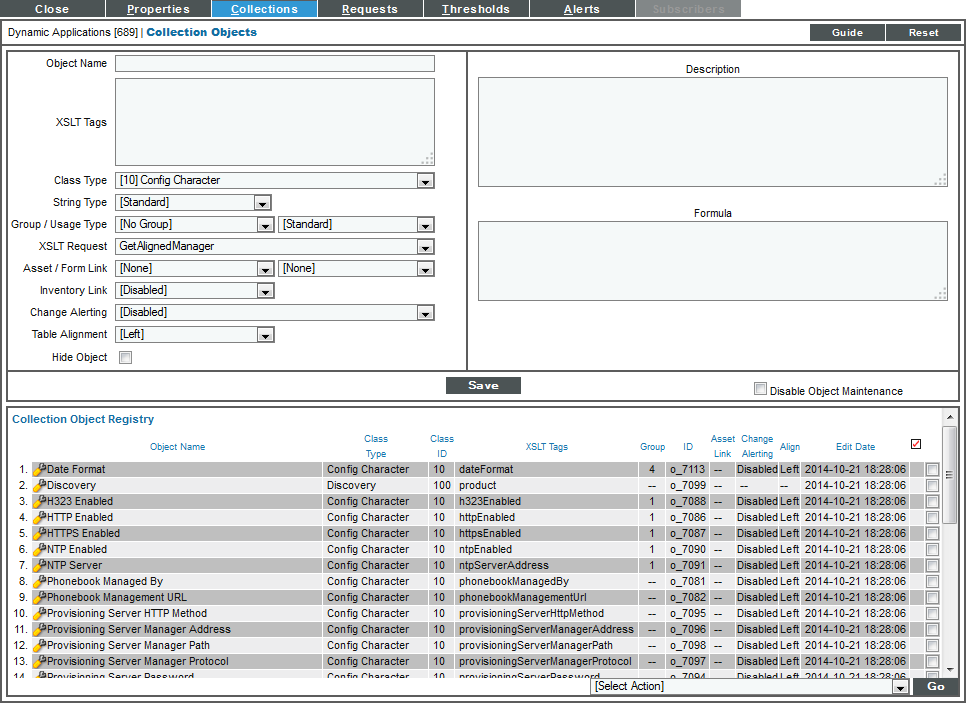The width and height of the screenshot is (966, 703).
Task: Enable the Disable Object Maintenance checkbox
Action: 760,389
